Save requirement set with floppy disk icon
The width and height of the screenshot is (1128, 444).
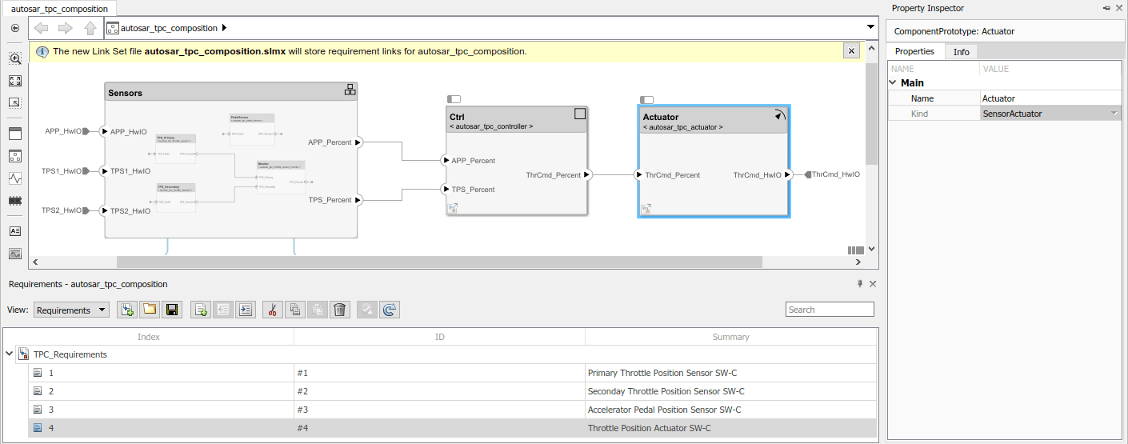(172, 310)
